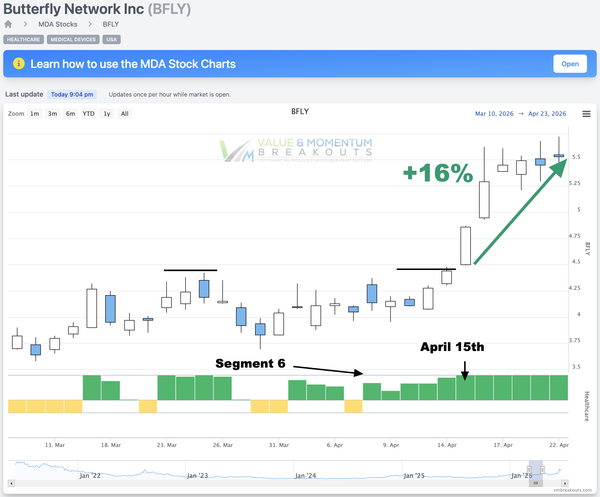The width and height of the screenshot is (600, 497).
Task: Click the '5.5' price axis label
Action: point(576,157)
